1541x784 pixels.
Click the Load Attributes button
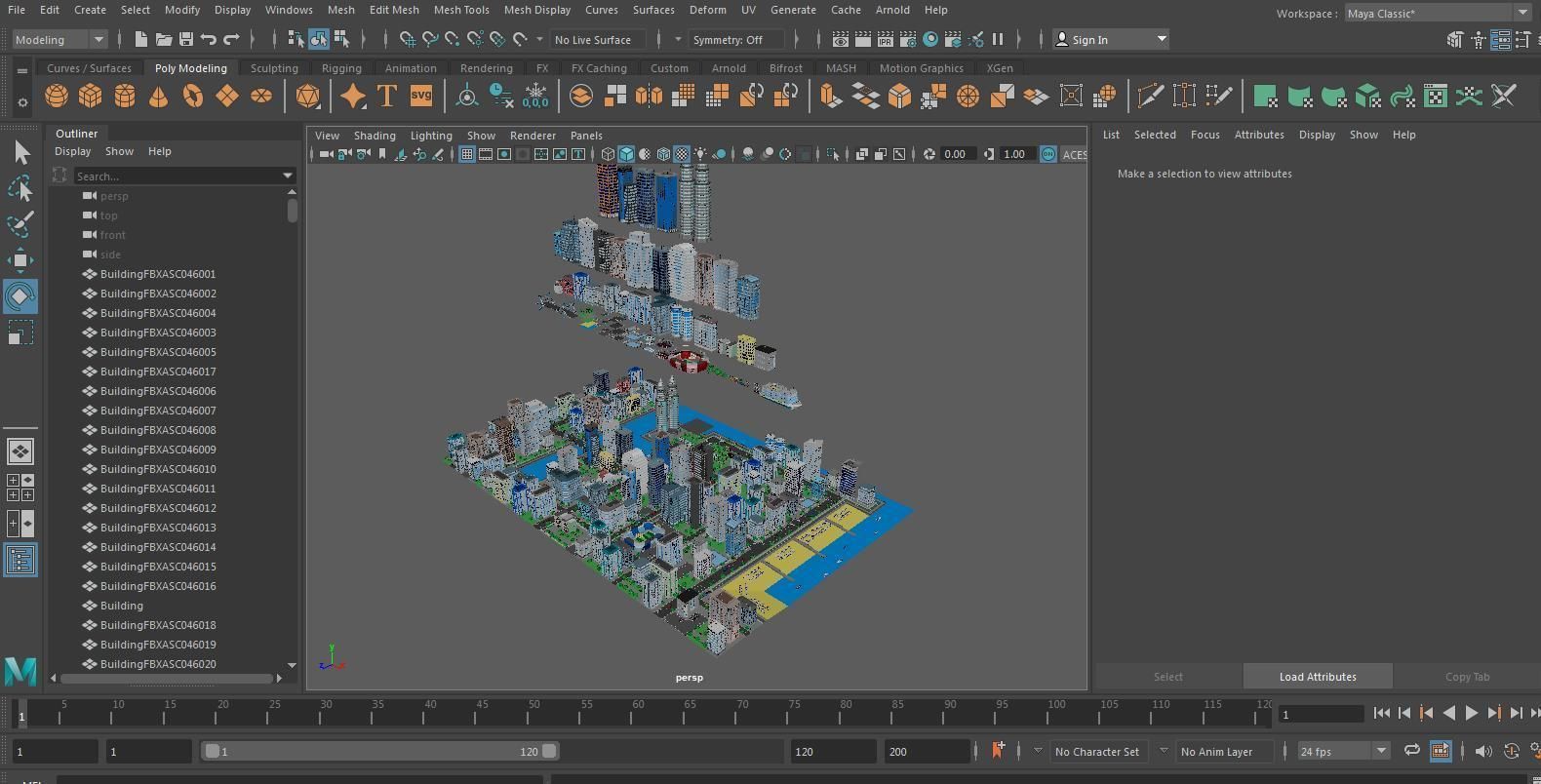coord(1318,677)
